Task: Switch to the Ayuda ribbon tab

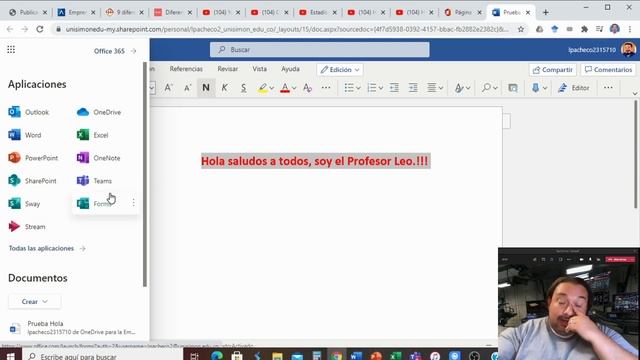Action: pyautogui.click(x=290, y=69)
